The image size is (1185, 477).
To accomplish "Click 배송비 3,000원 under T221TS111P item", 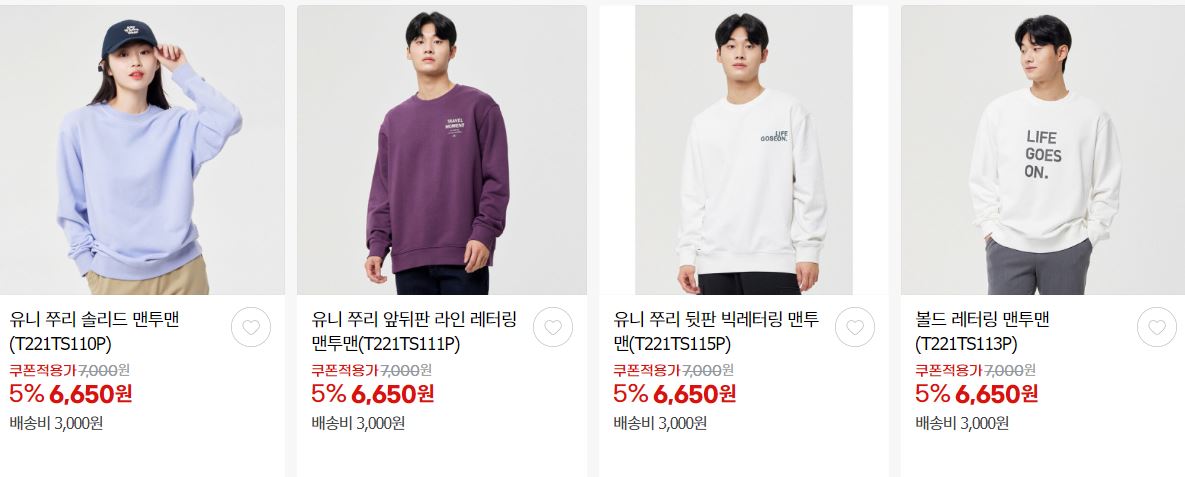I will click(358, 423).
